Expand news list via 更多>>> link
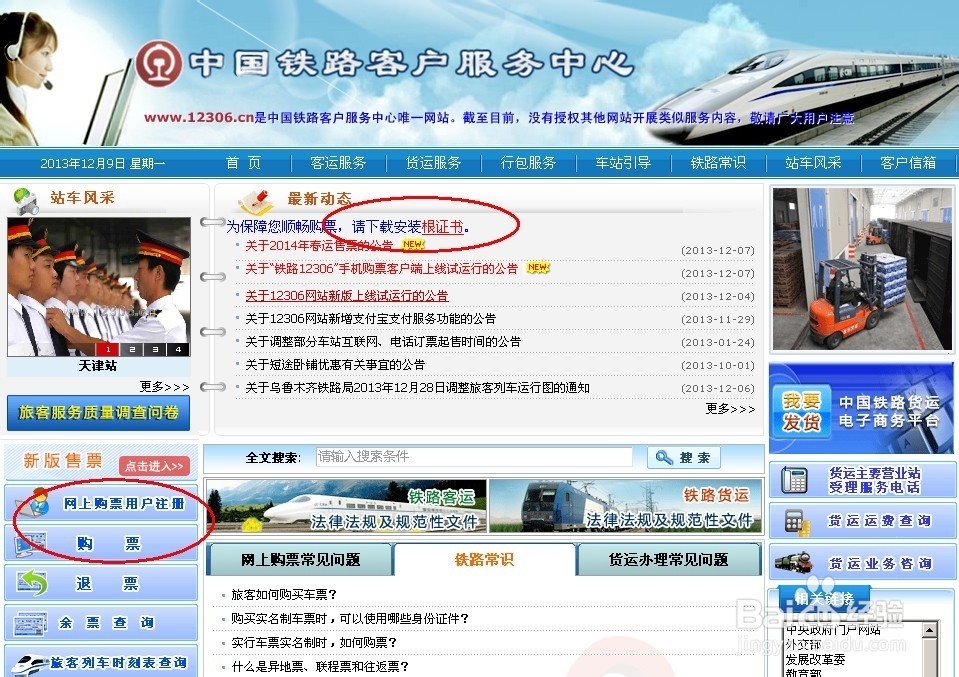Viewport: 959px width, 677px height. [731, 408]
